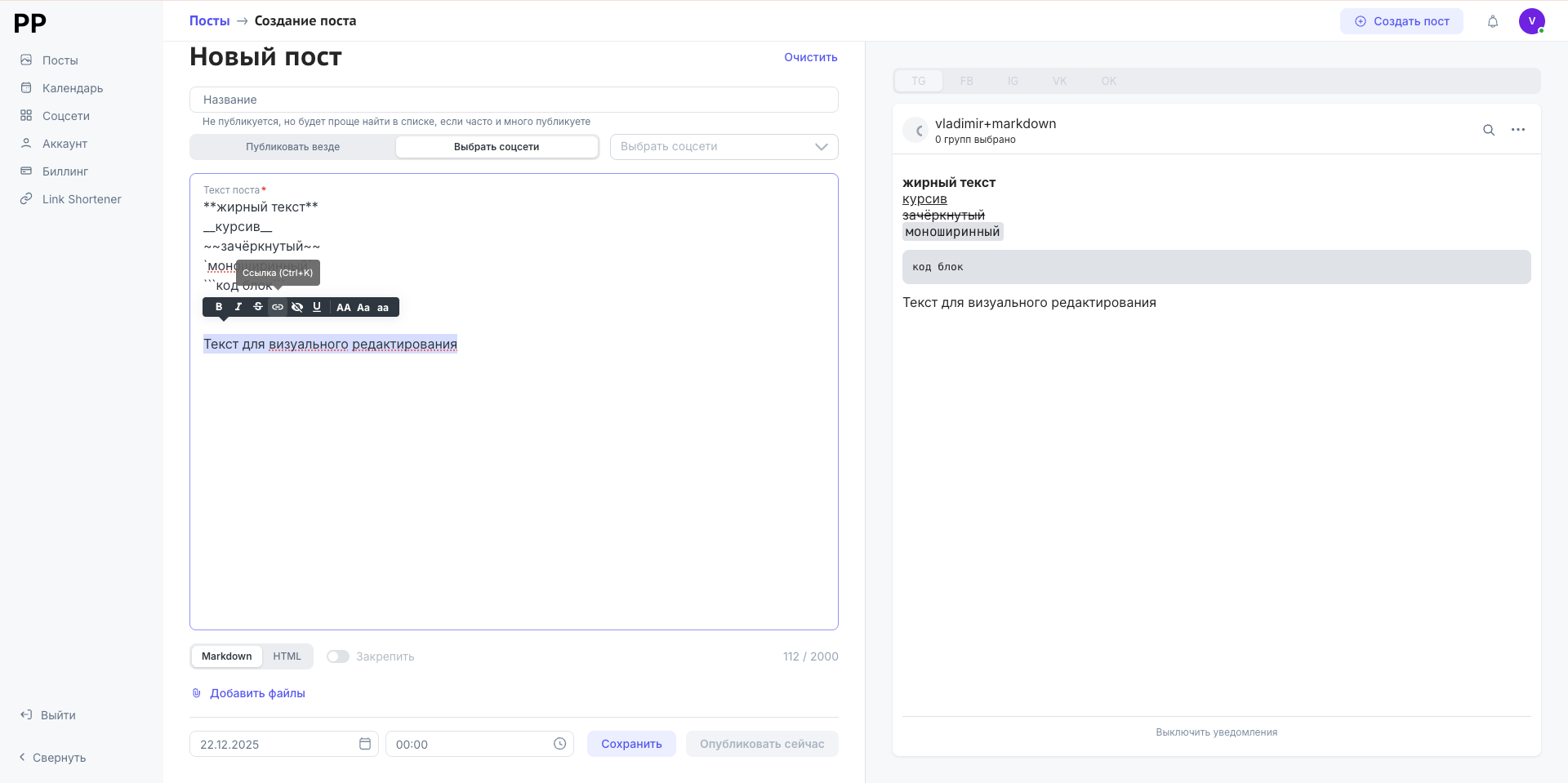Select the Публиковать везде option
Image resolution: width=1568 pixels, height=783 pixels.
click(293, 147)
